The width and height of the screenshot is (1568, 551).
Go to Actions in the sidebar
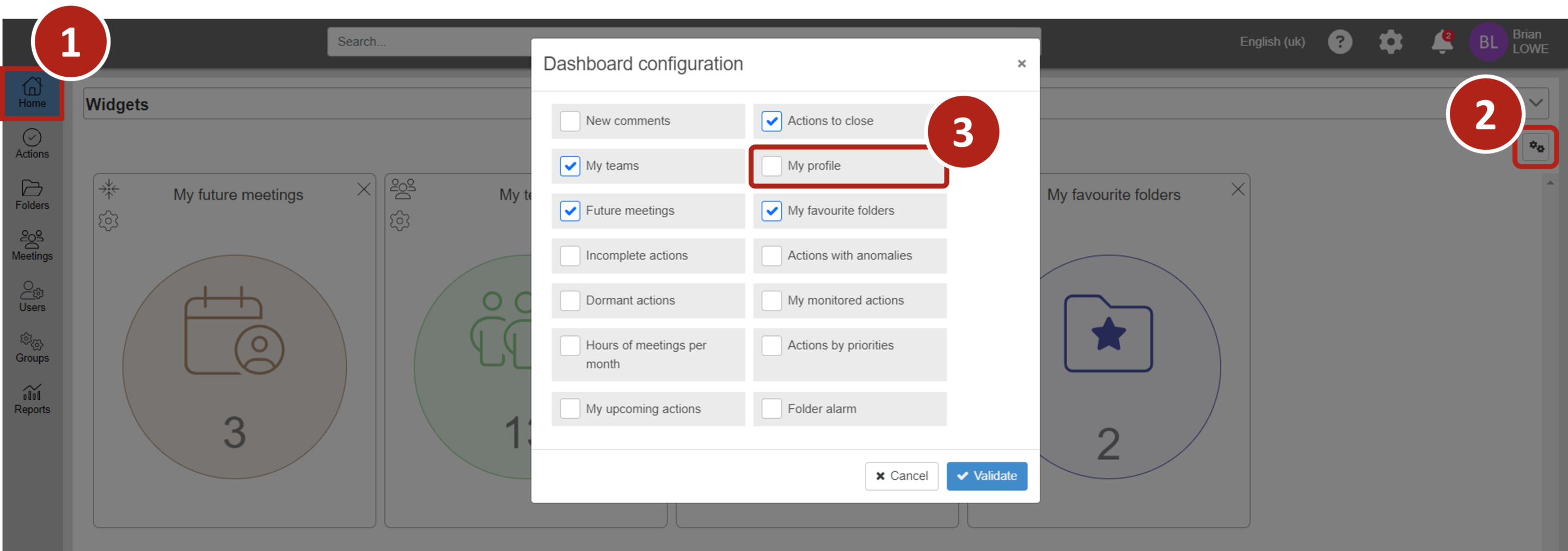pyautogui.click(x=32, y=144)
